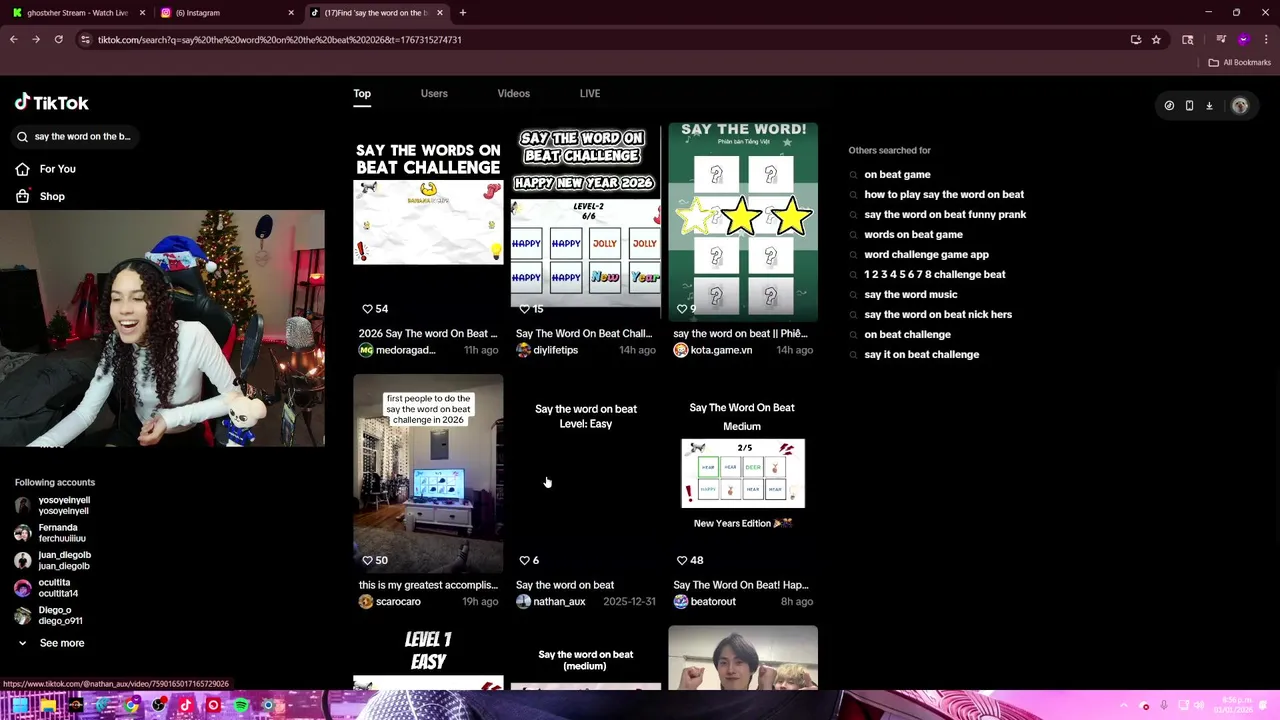Open TikTok app from the taskbar

click(185, 705)
